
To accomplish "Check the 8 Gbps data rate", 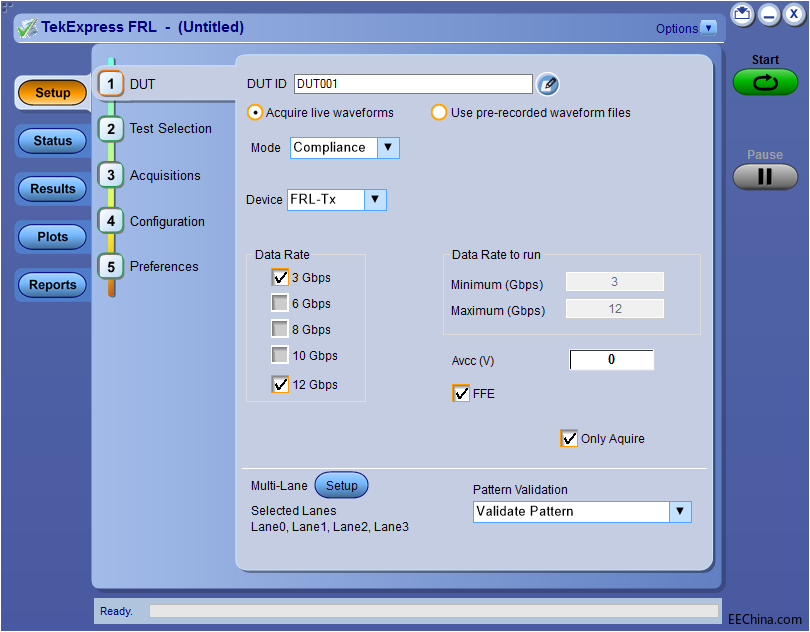I will coord(280,329).
